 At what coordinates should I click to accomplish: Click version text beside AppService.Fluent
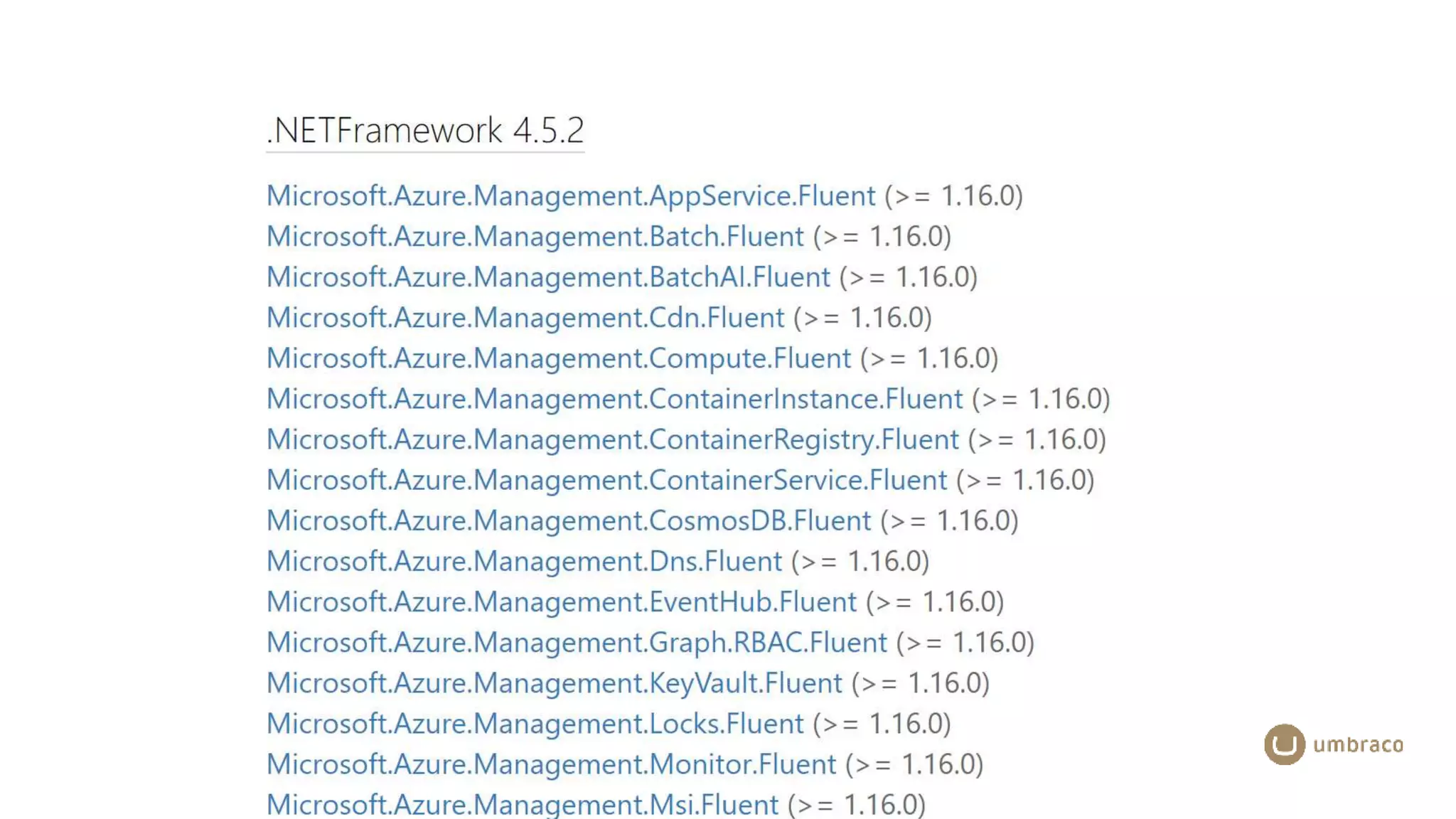(953, 196)
